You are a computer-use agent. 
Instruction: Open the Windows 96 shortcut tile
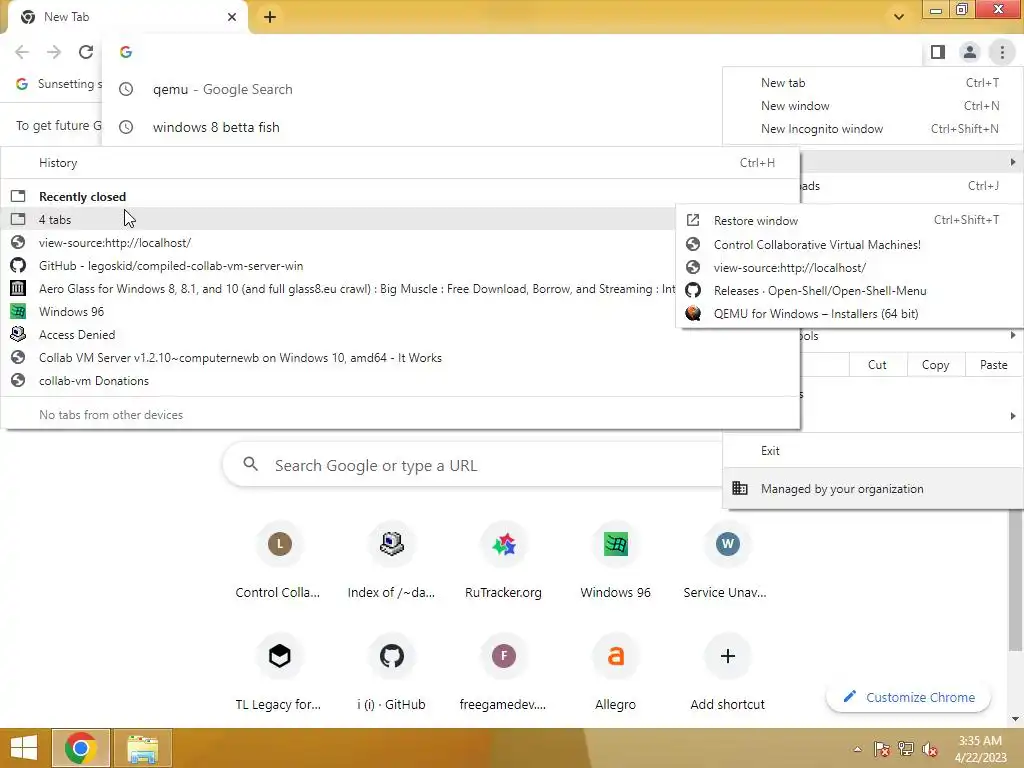click(615, 562)
